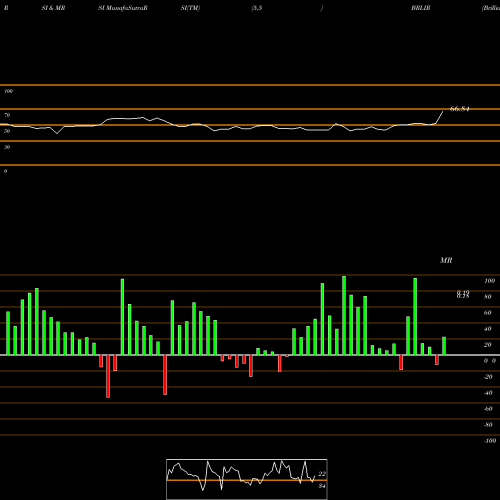Viewport: 500px width, 500px height.
Task: Click the end of the RSI line near 66.84
Action: coord(443,112)
